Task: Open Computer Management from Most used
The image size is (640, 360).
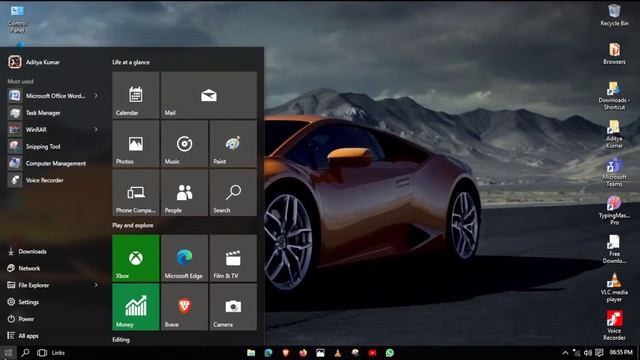Action: (53, 163)
